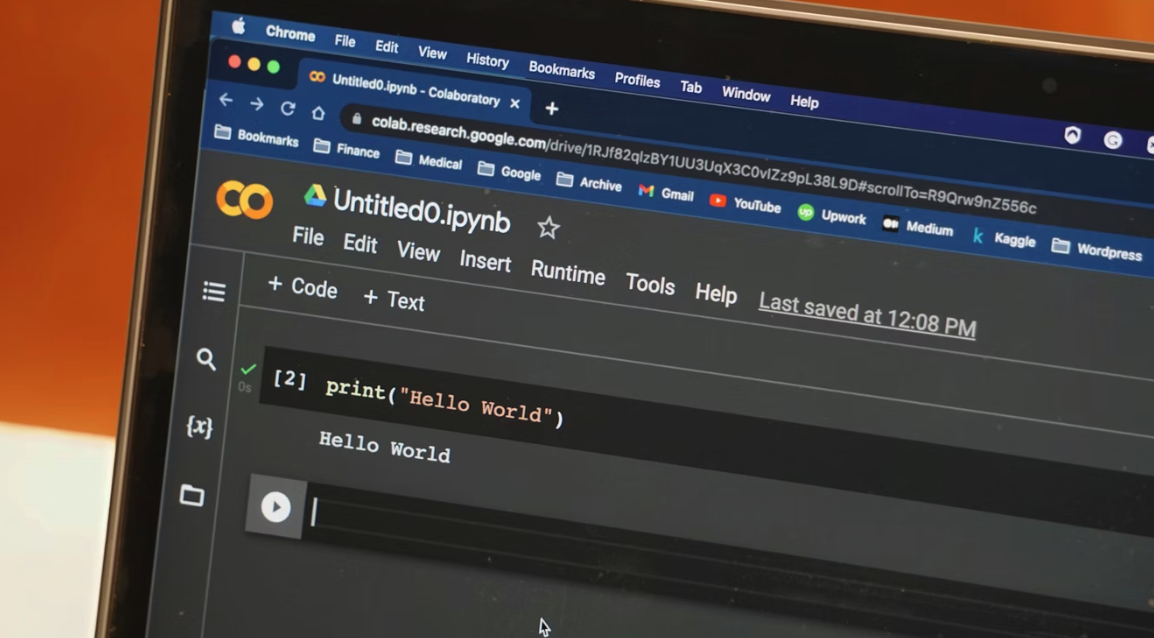The height and width of the screenshot is (638, 1154).
Task: Open the macOS Help menu
Action: (x=804, y=102)
